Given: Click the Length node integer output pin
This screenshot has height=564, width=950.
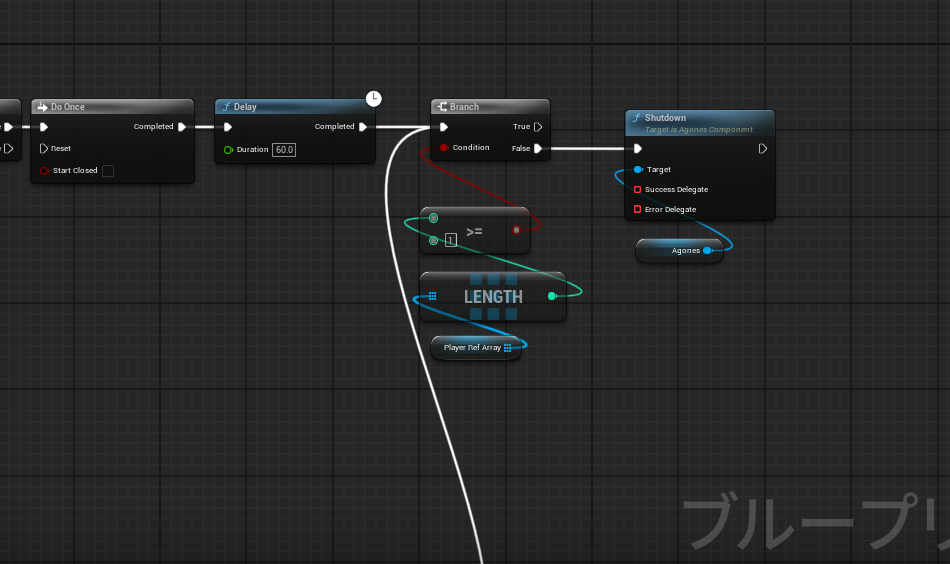Looking at the screenshot, I should pos(552,296).
